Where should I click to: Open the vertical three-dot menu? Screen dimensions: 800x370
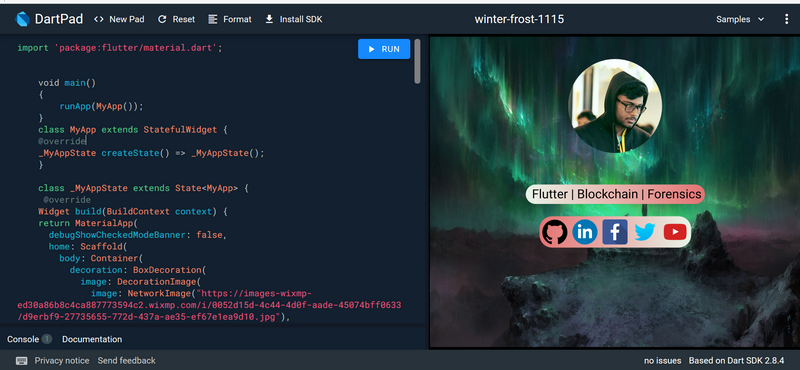tap(786, 19)
